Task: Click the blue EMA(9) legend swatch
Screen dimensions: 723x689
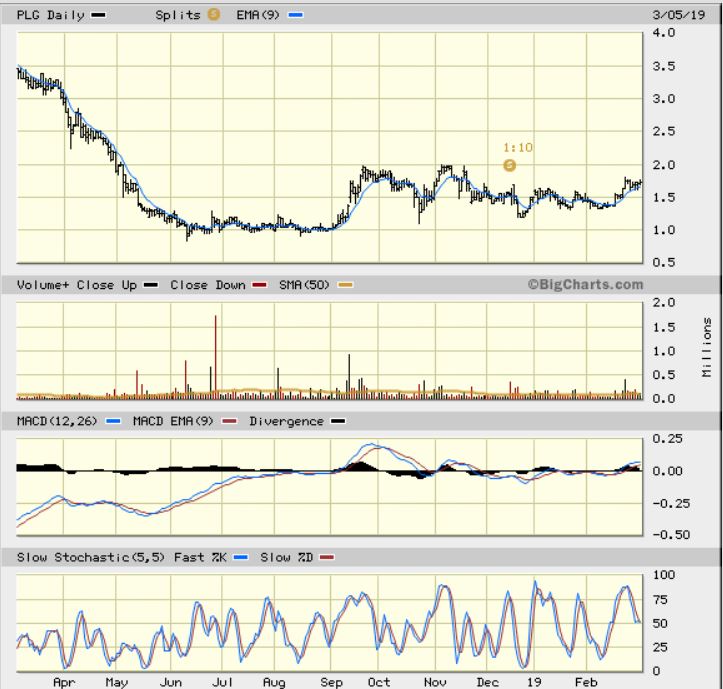Action: (x=296, y=15)
